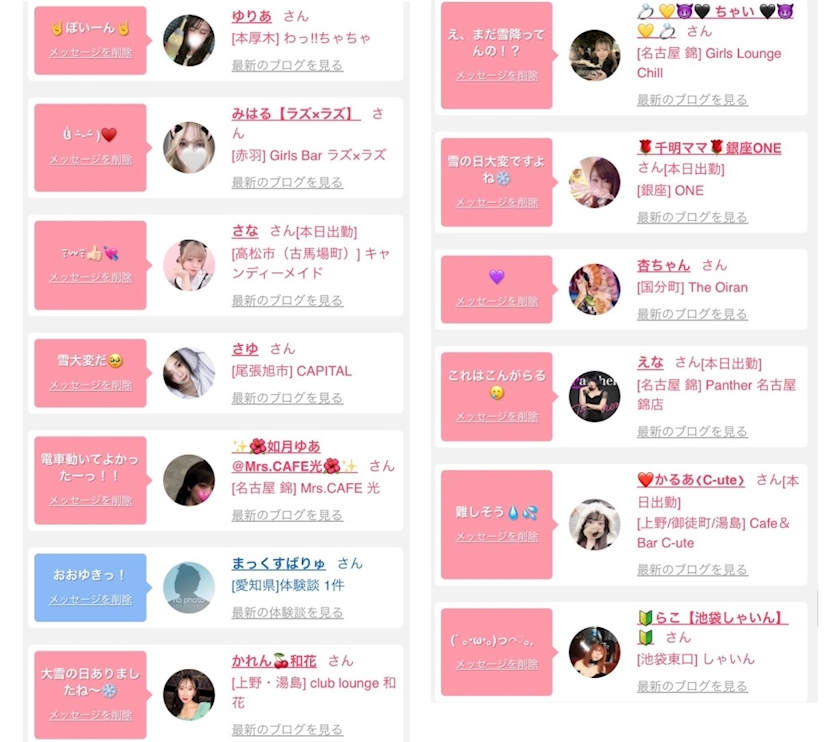Click 千明ママ 銀座ONE name link
840x742 pixels.
pyautogui.click(x=709, y=148)
